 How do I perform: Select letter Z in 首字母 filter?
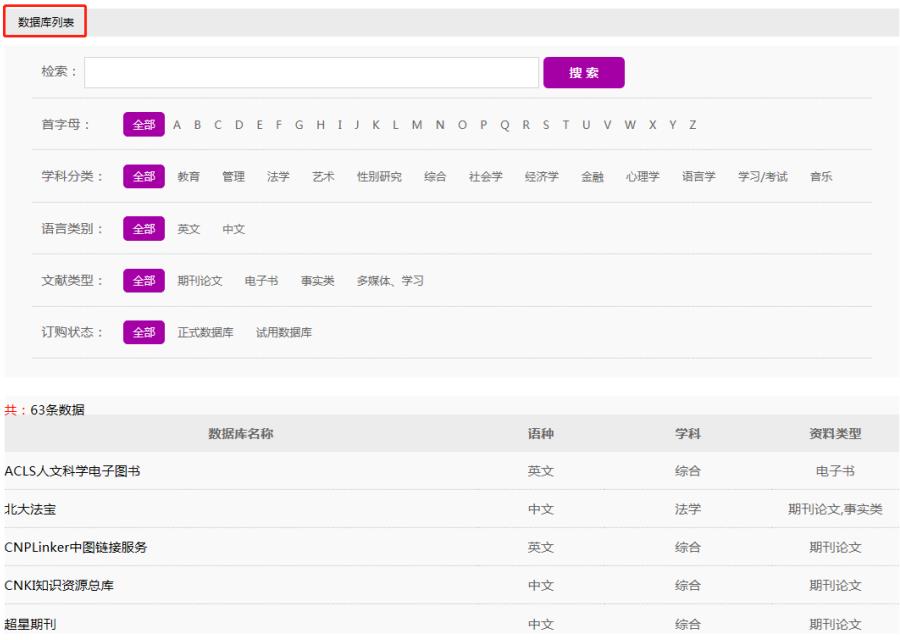(692, 125)
